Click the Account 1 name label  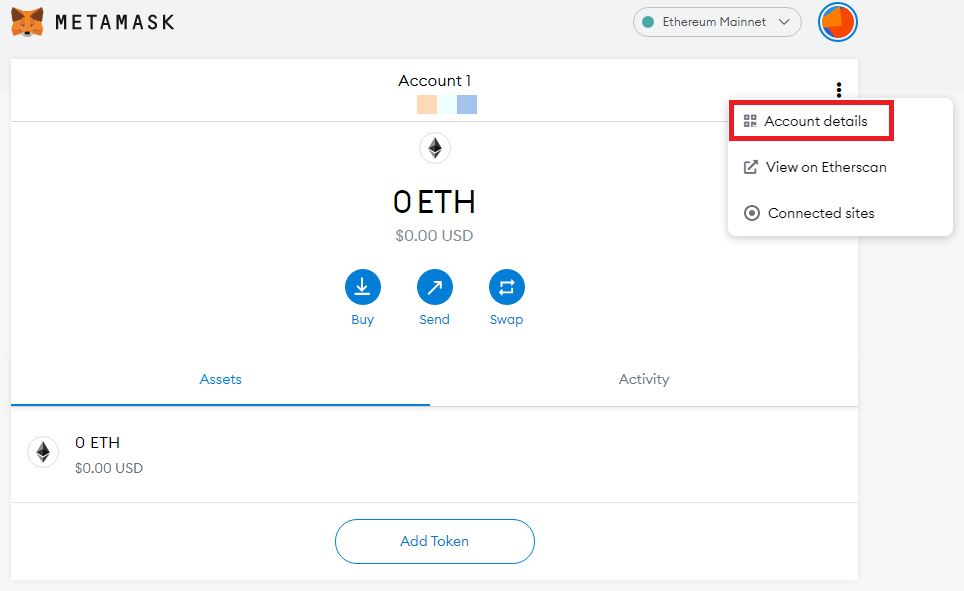click(434, 81)
